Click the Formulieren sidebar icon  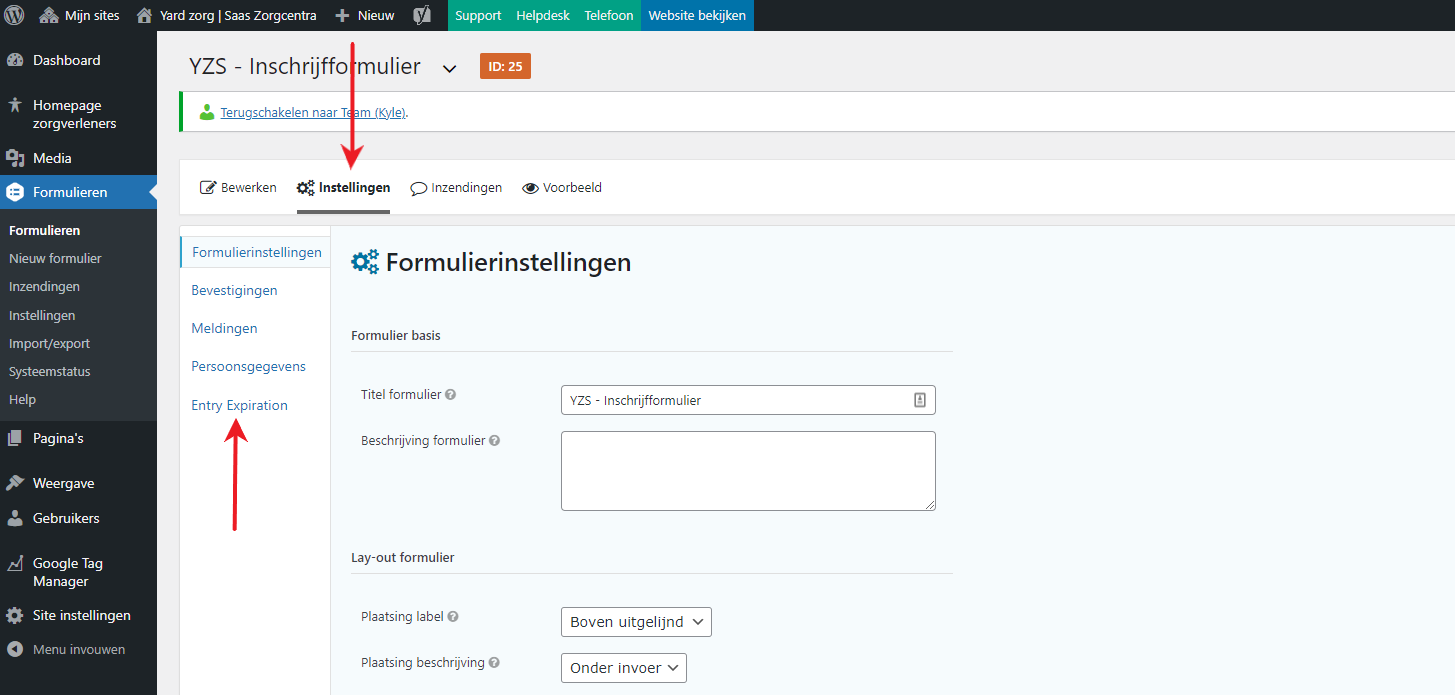click(x=15, y=192)
